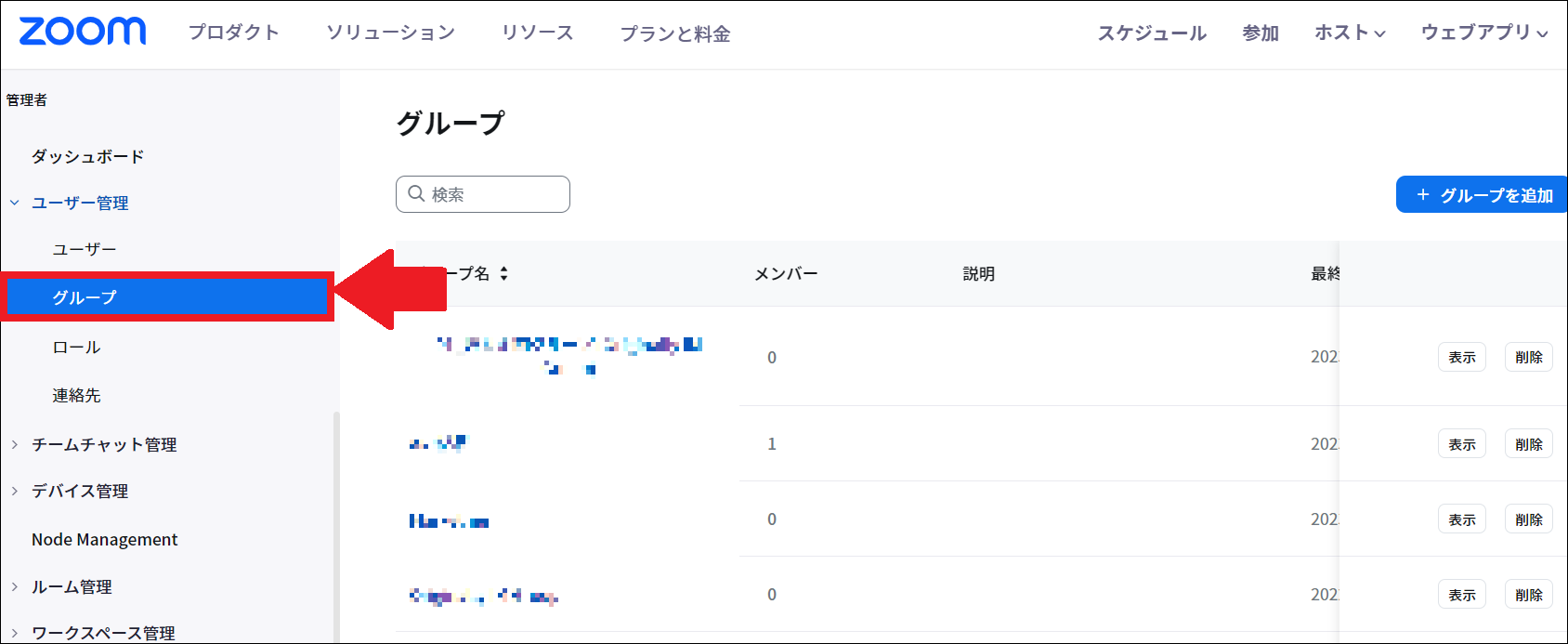Open ホスト dropdown
The width and height of the screenshot is (1568, 644).
(1350, 33)
